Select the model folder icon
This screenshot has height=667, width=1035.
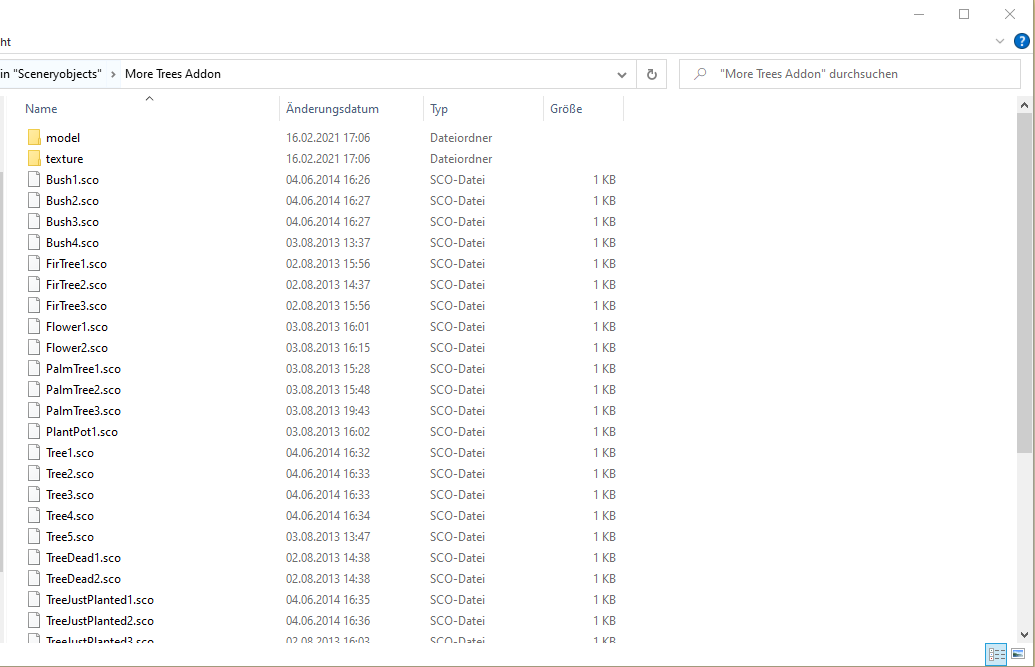34,138
